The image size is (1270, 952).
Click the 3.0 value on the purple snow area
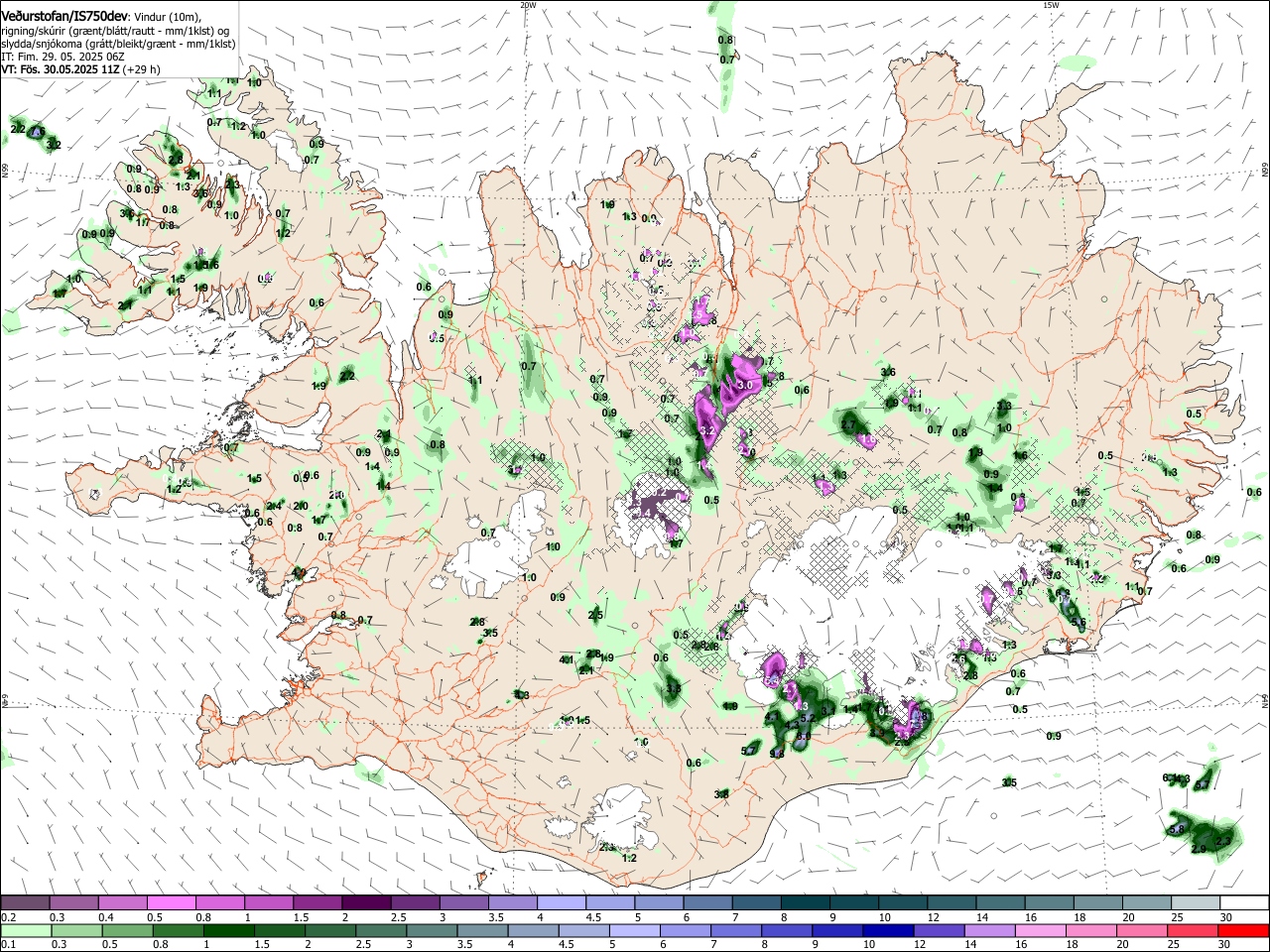coord(746,384)
